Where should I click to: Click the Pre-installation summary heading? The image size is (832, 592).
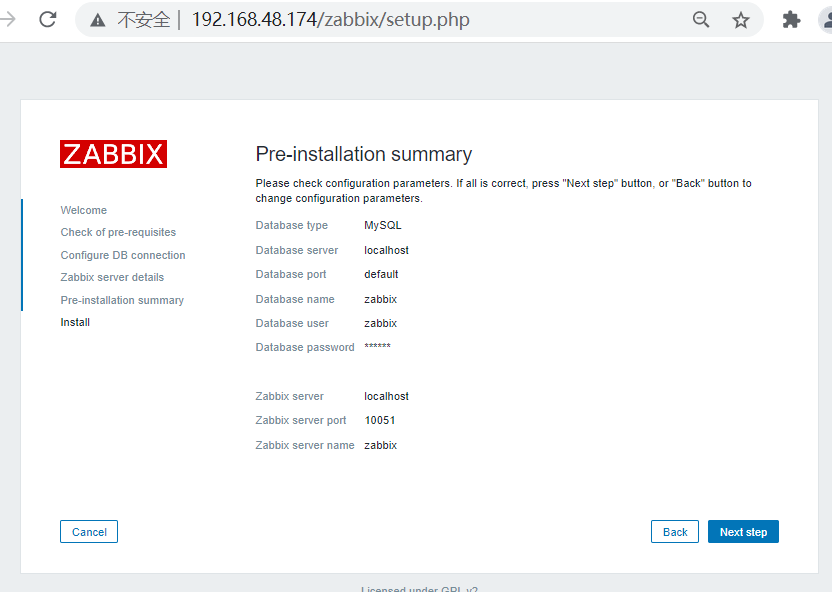363,154
